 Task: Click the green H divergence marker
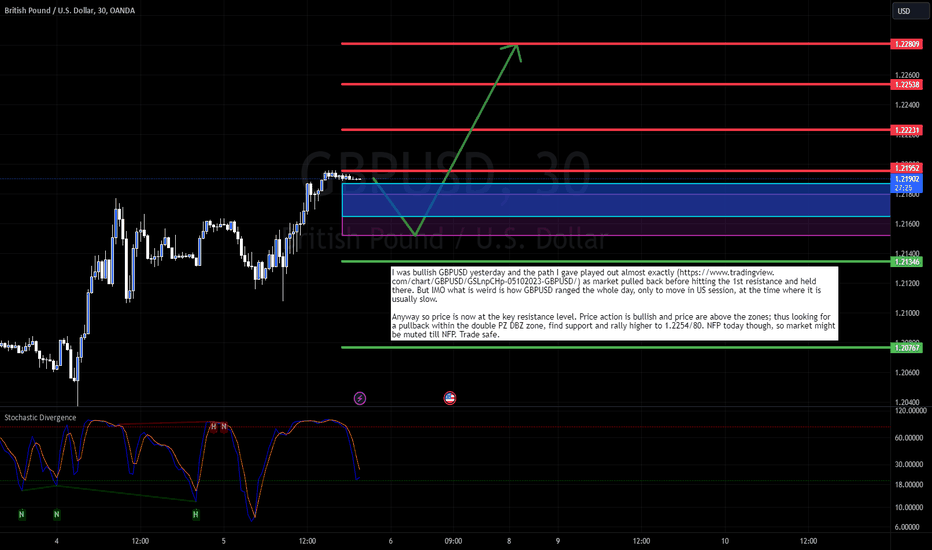(196, 514)
